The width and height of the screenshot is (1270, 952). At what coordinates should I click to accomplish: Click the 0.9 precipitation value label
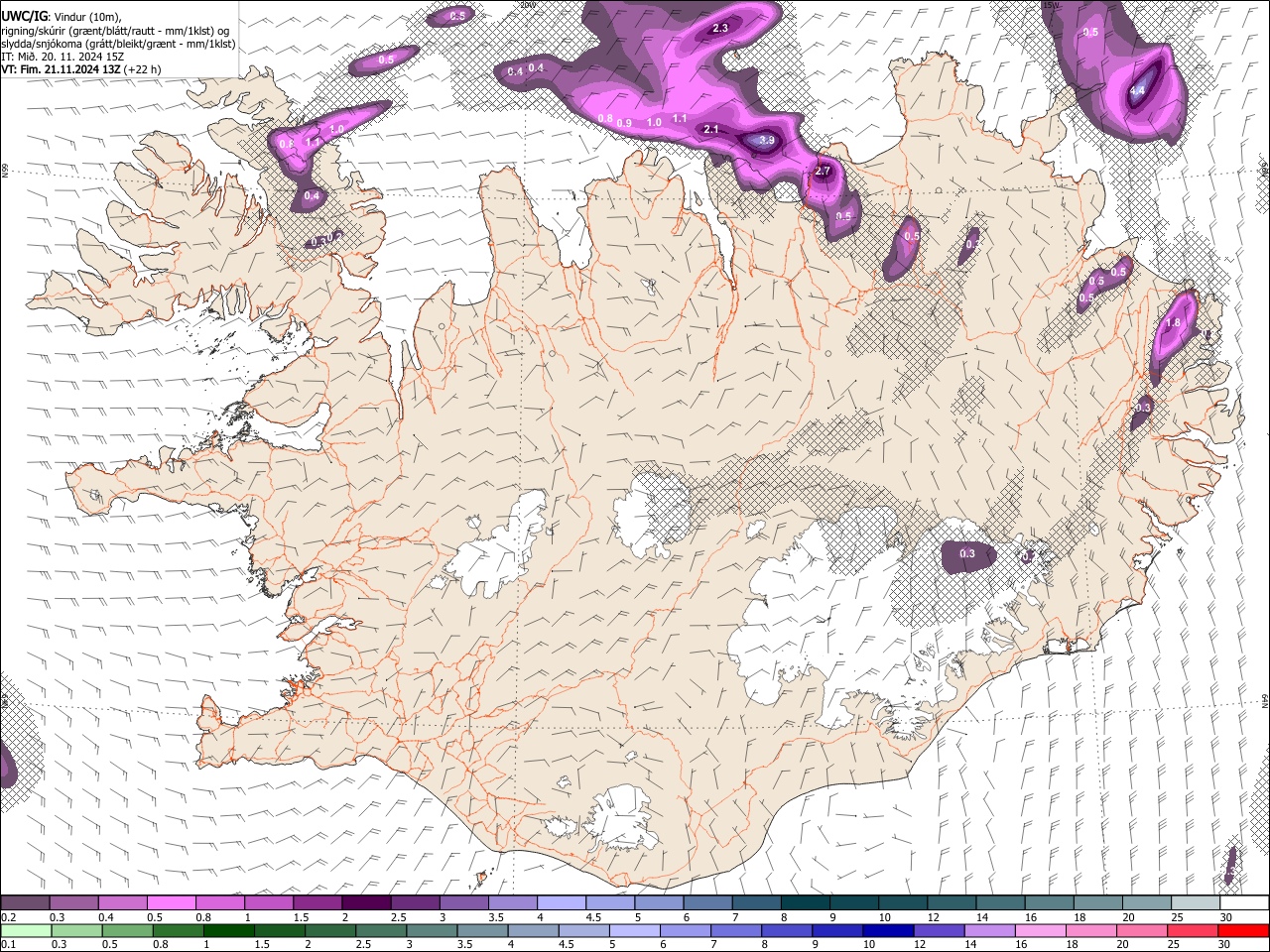click(x=624, y=123)
